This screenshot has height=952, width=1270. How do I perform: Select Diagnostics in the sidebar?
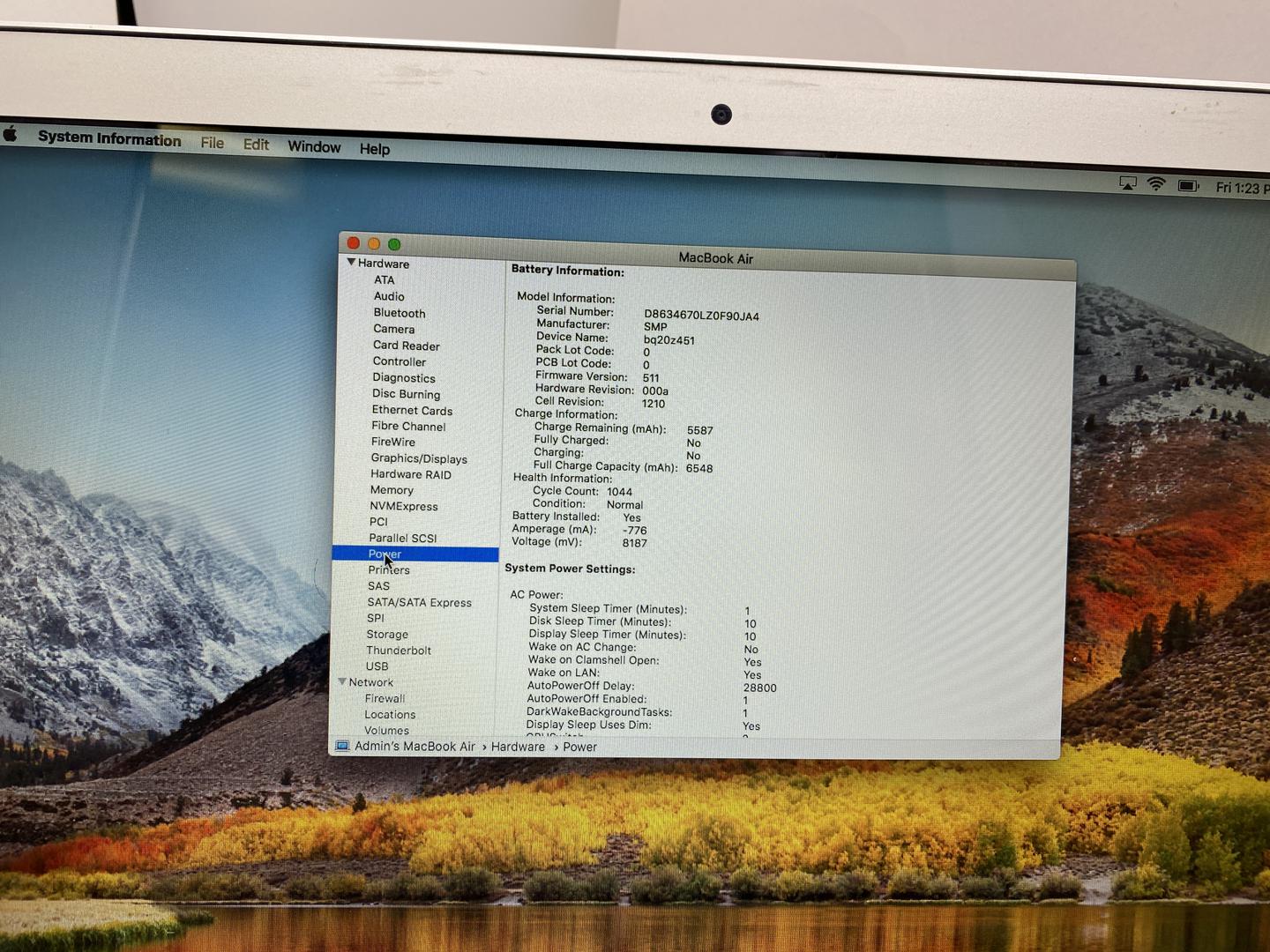403,378
